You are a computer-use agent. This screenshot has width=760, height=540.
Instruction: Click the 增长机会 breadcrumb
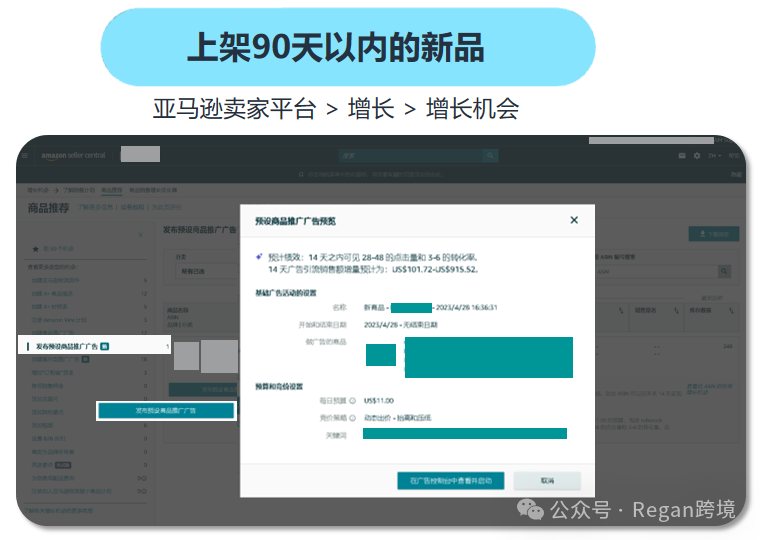pos(38,190)
